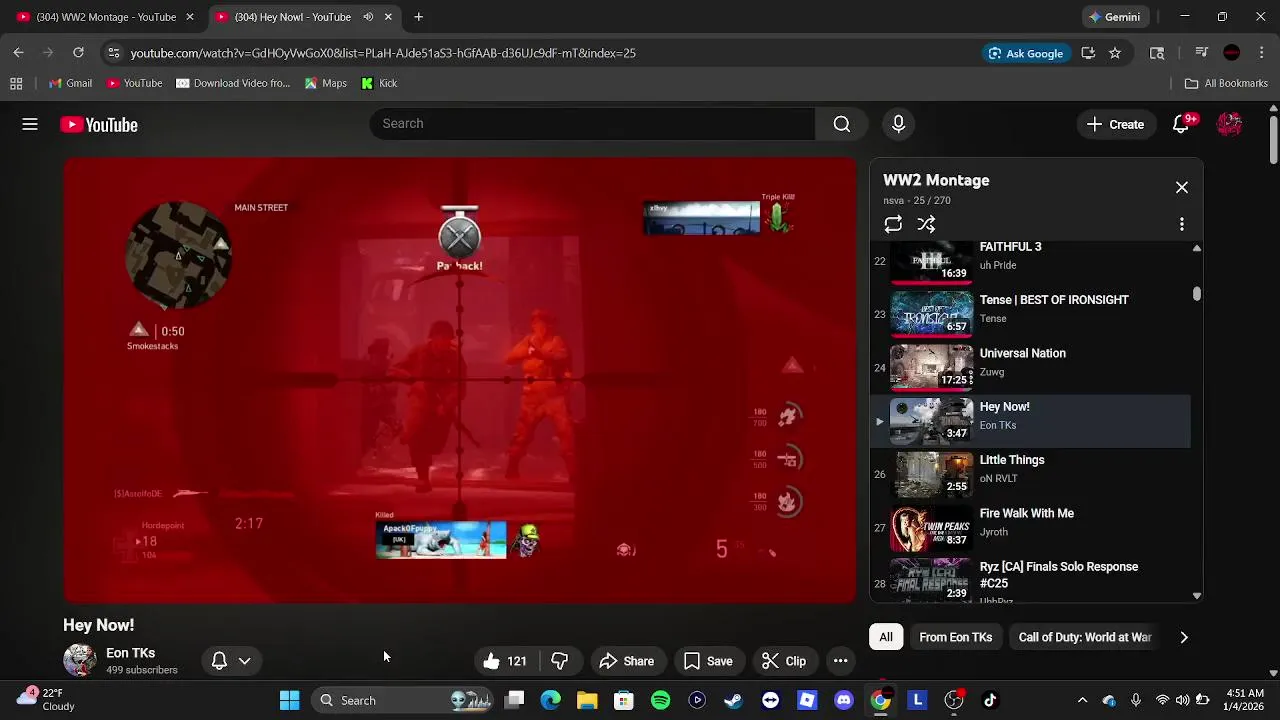Toggle loop playlist in WW2 Montage panel
The height and width of the screenshot is (720, 1280).
(893, 224)
